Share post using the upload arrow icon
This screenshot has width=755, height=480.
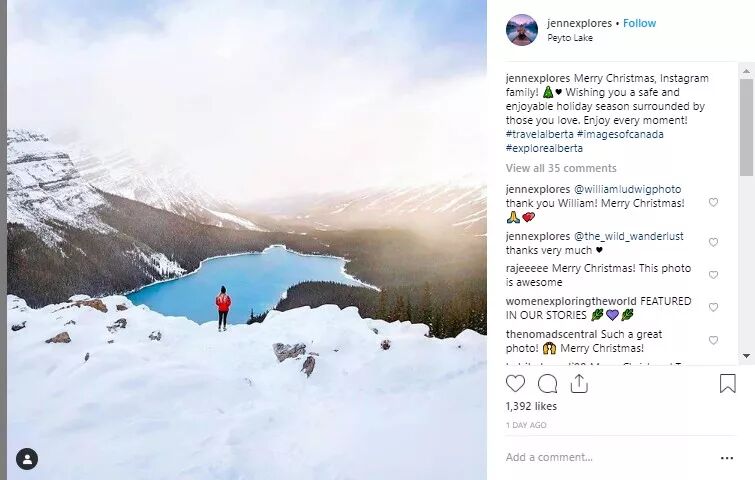[x=579, y=384]
